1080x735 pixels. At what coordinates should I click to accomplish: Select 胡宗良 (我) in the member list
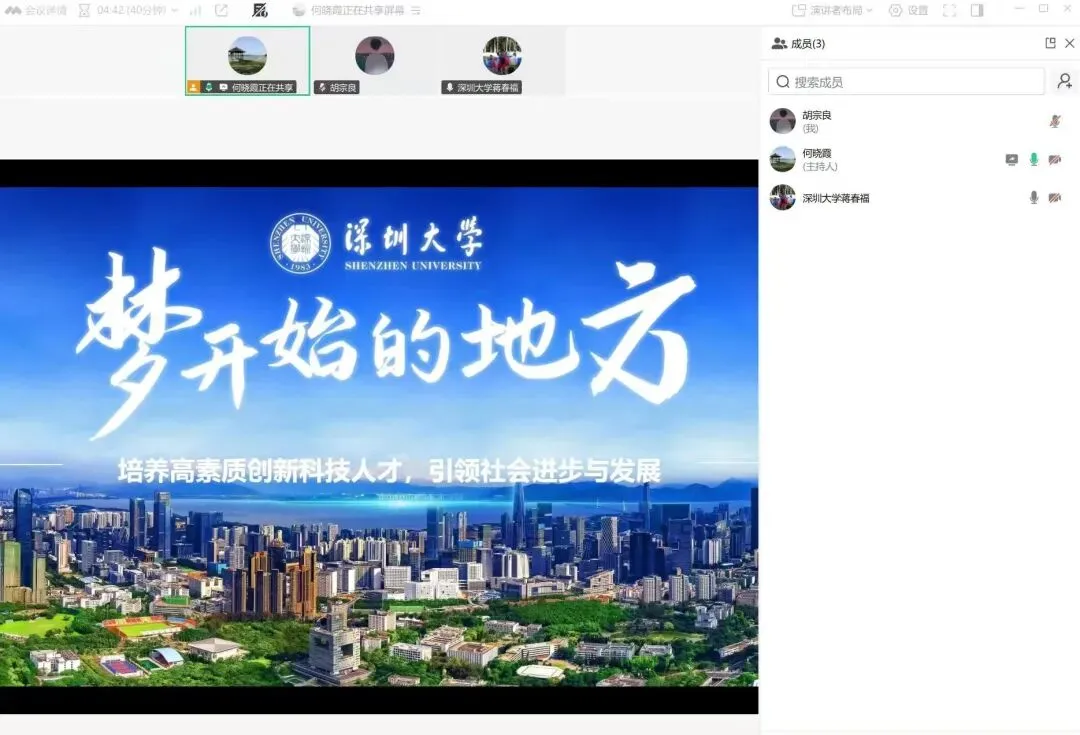coord(920,121)
